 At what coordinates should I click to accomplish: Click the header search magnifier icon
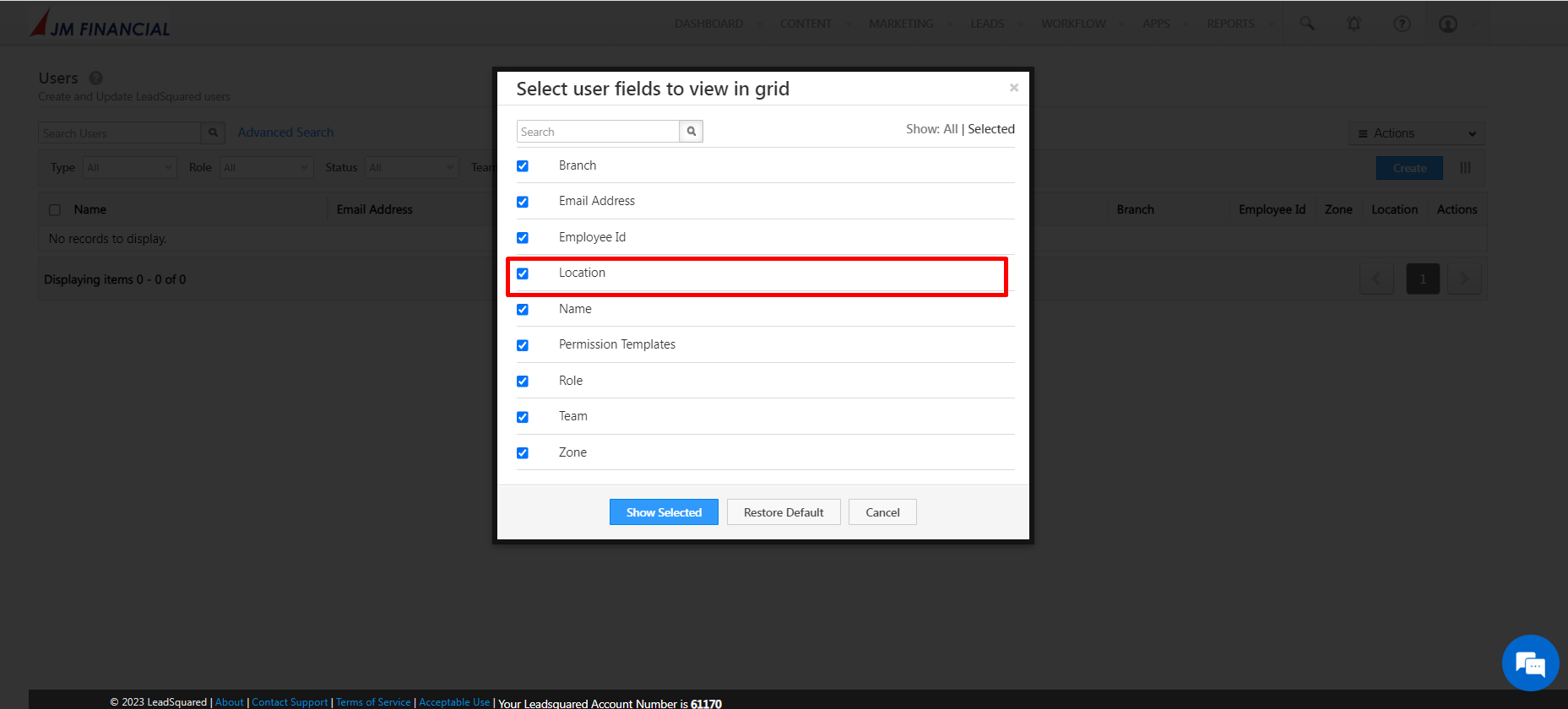(1307, 24)
